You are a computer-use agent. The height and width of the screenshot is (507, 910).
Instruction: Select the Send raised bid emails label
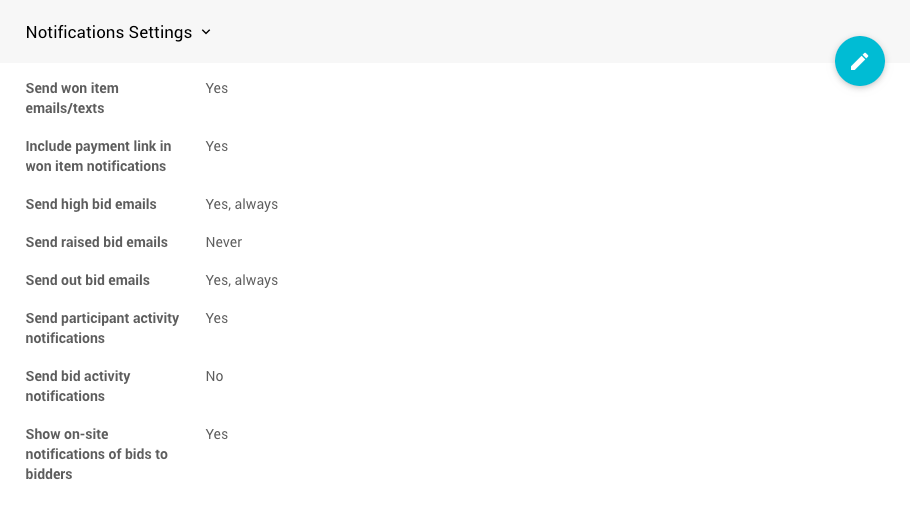pyautogui.click(x=96, y=242)
